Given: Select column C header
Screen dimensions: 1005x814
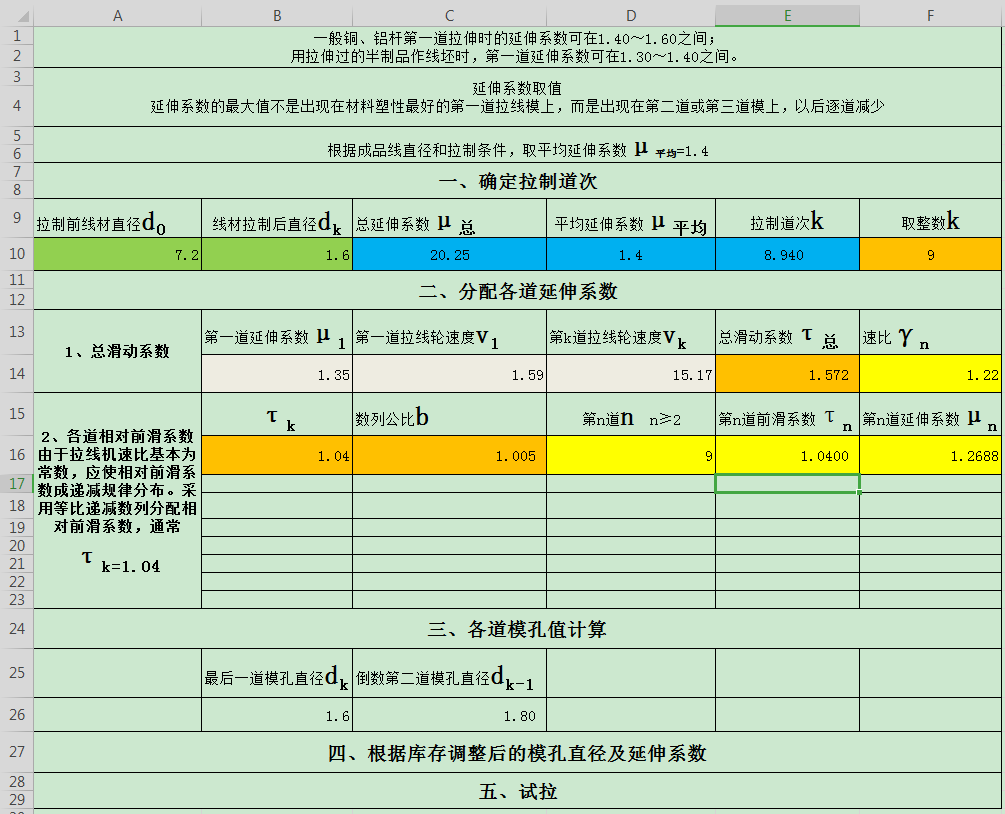Looking at the screenshot, I should (x=449, y=15).
